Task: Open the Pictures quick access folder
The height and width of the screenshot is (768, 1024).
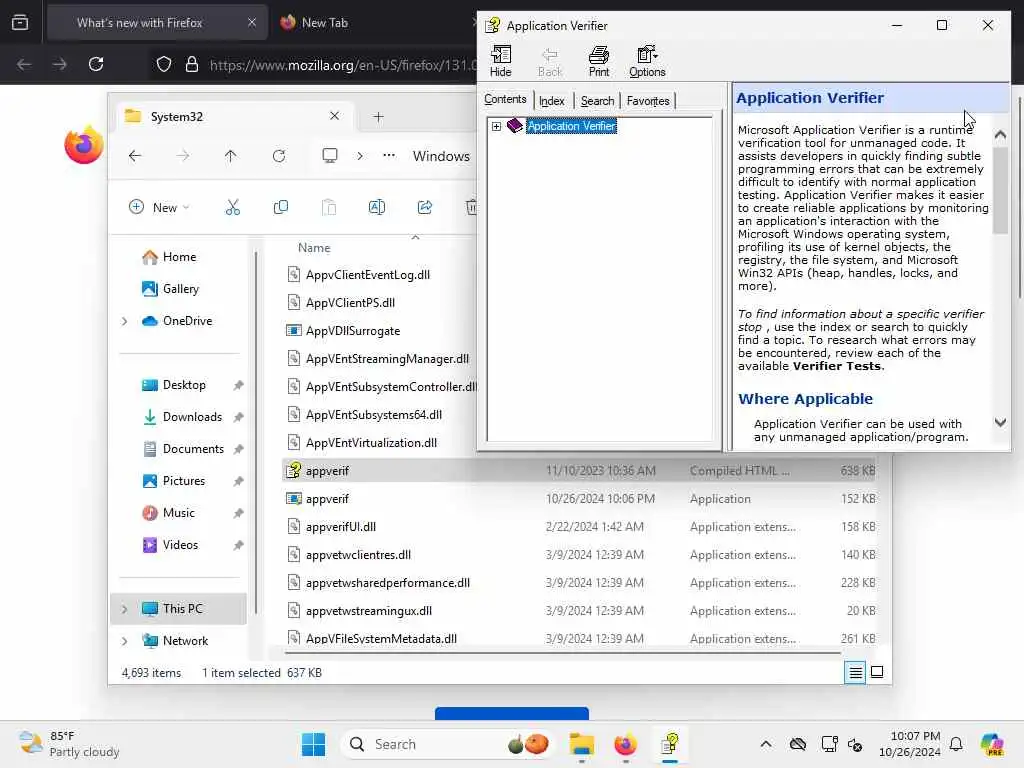Action: tap(174, 481)
